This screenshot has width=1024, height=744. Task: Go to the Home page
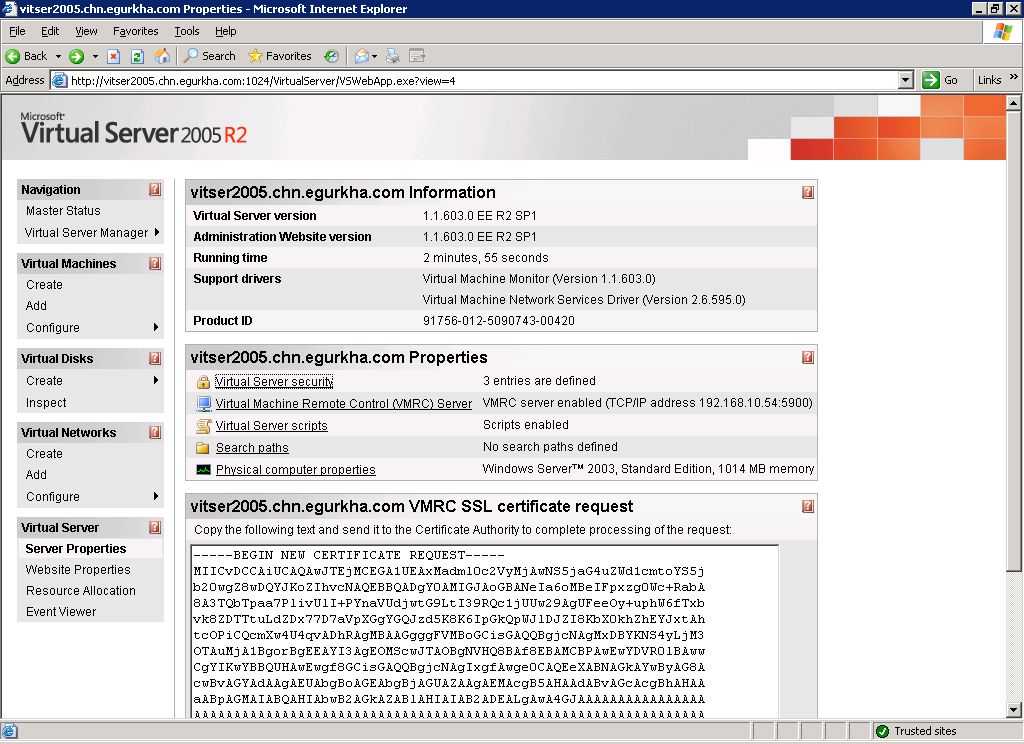coord(162,56)
